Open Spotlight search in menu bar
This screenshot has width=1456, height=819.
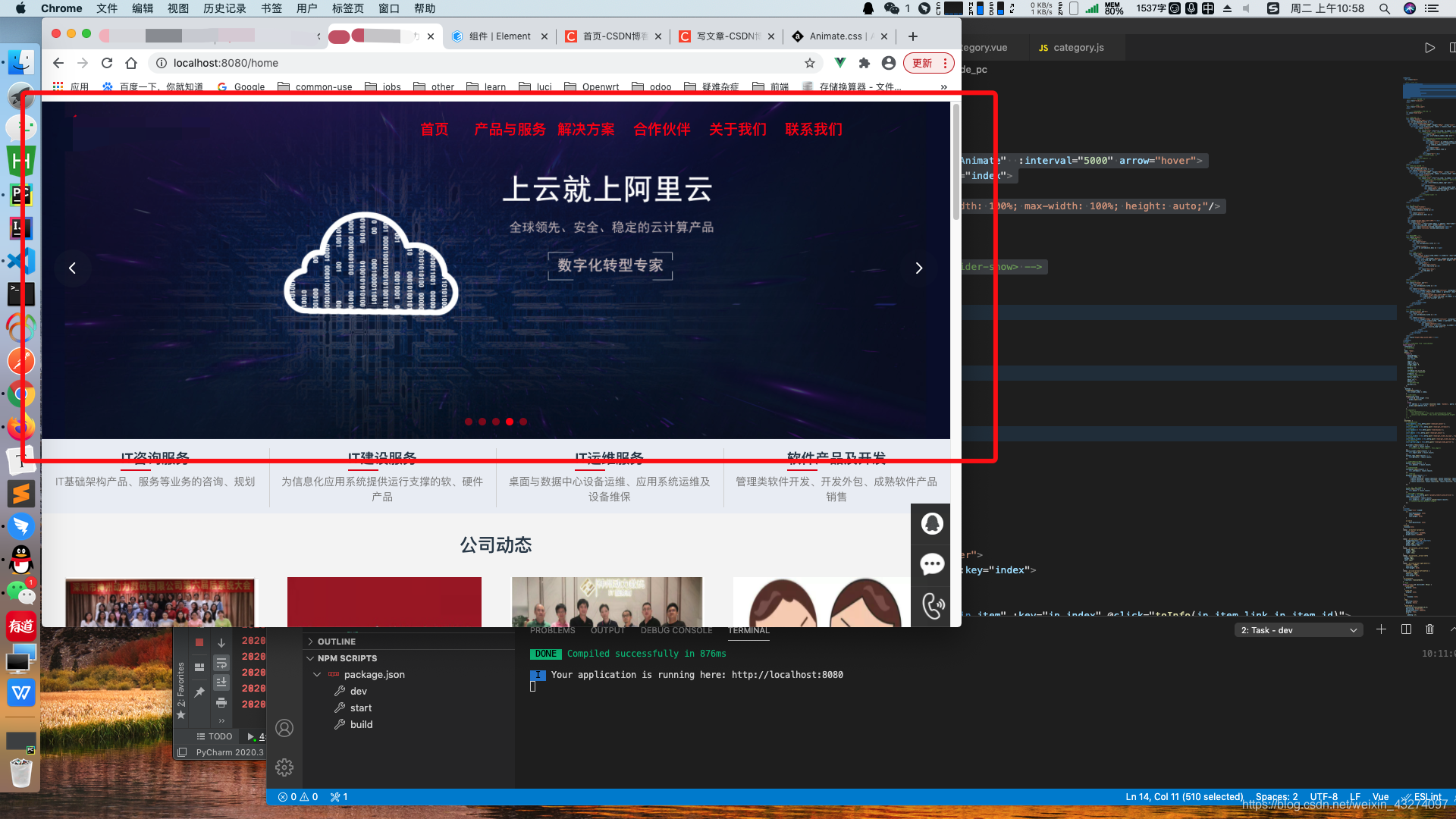(x=1384, y=8)
